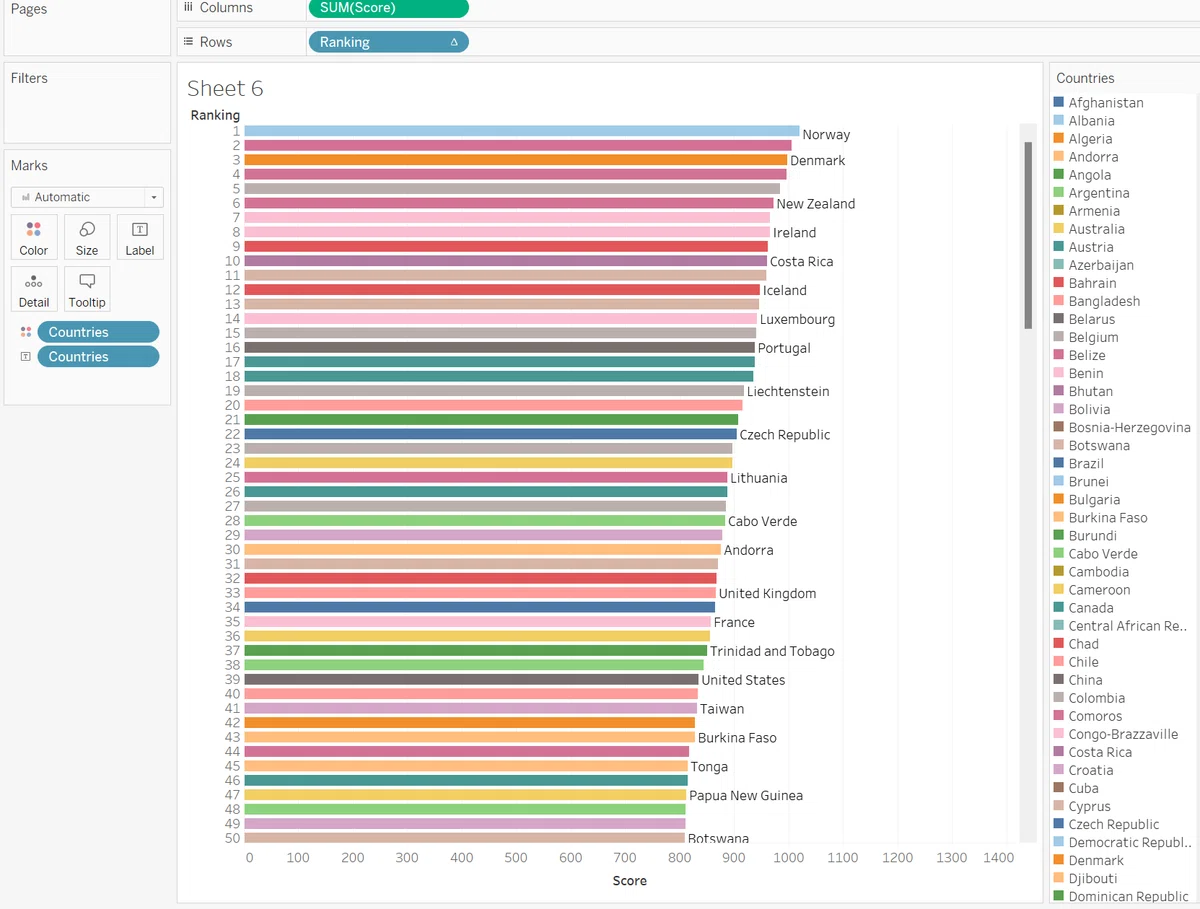Click the Luxembourg bar label

(797, 319)
